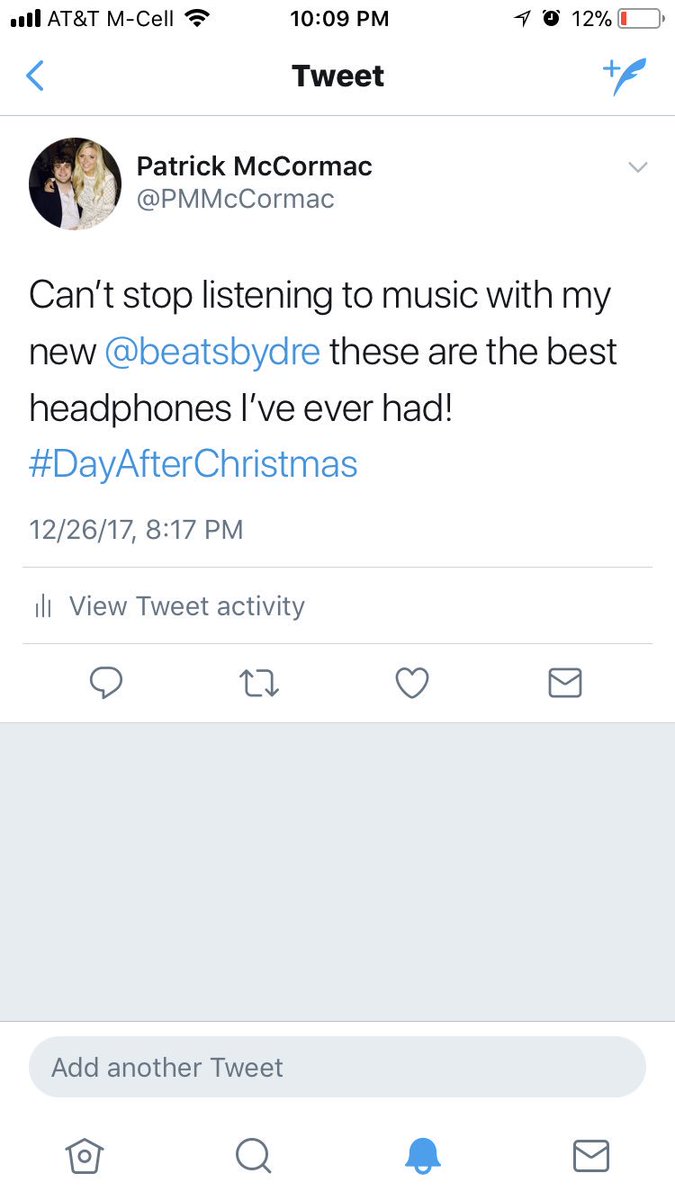Open the #DayAfterChristmas hashtag
This screenshot has width=675, height=1200.
(193, 465)
